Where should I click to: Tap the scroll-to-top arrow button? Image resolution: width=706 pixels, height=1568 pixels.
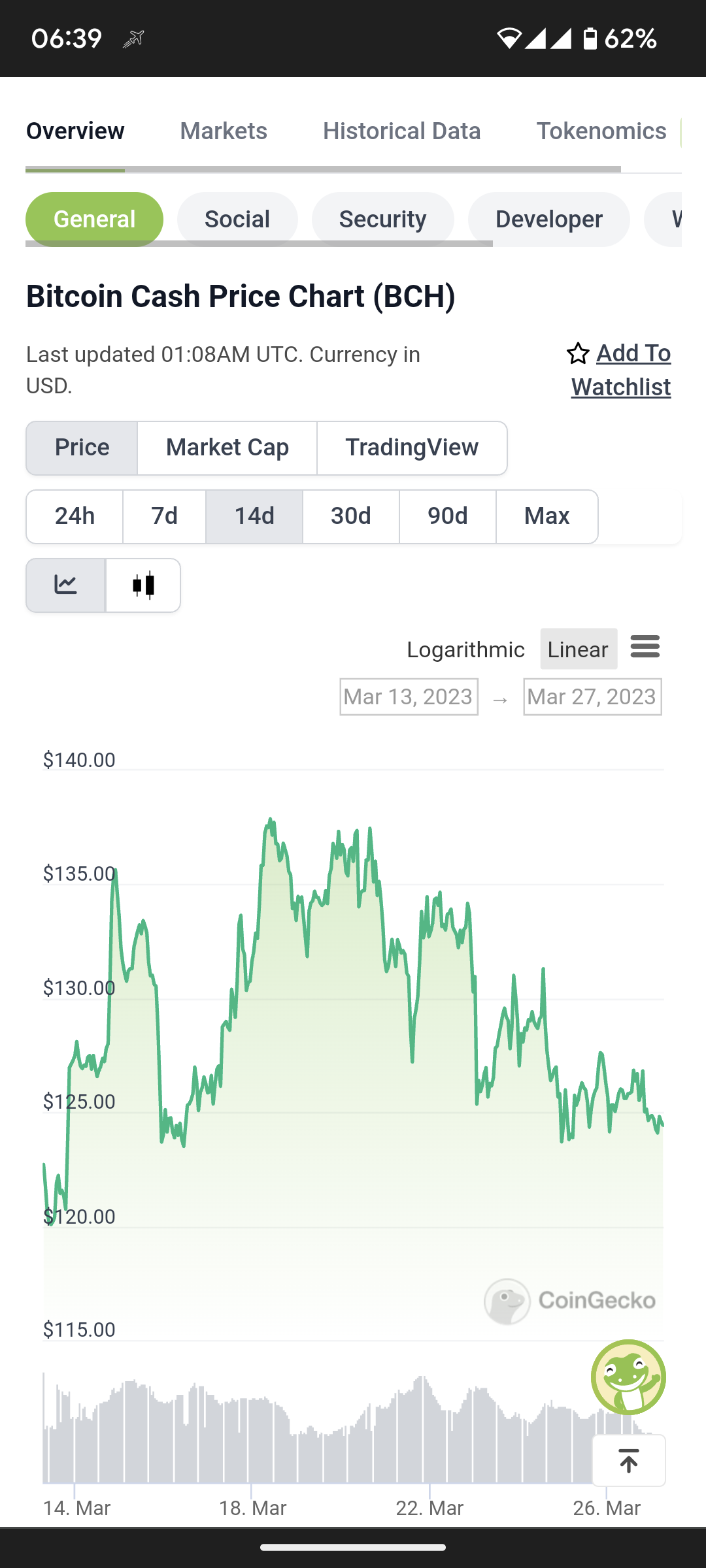tap(629, 1461)
